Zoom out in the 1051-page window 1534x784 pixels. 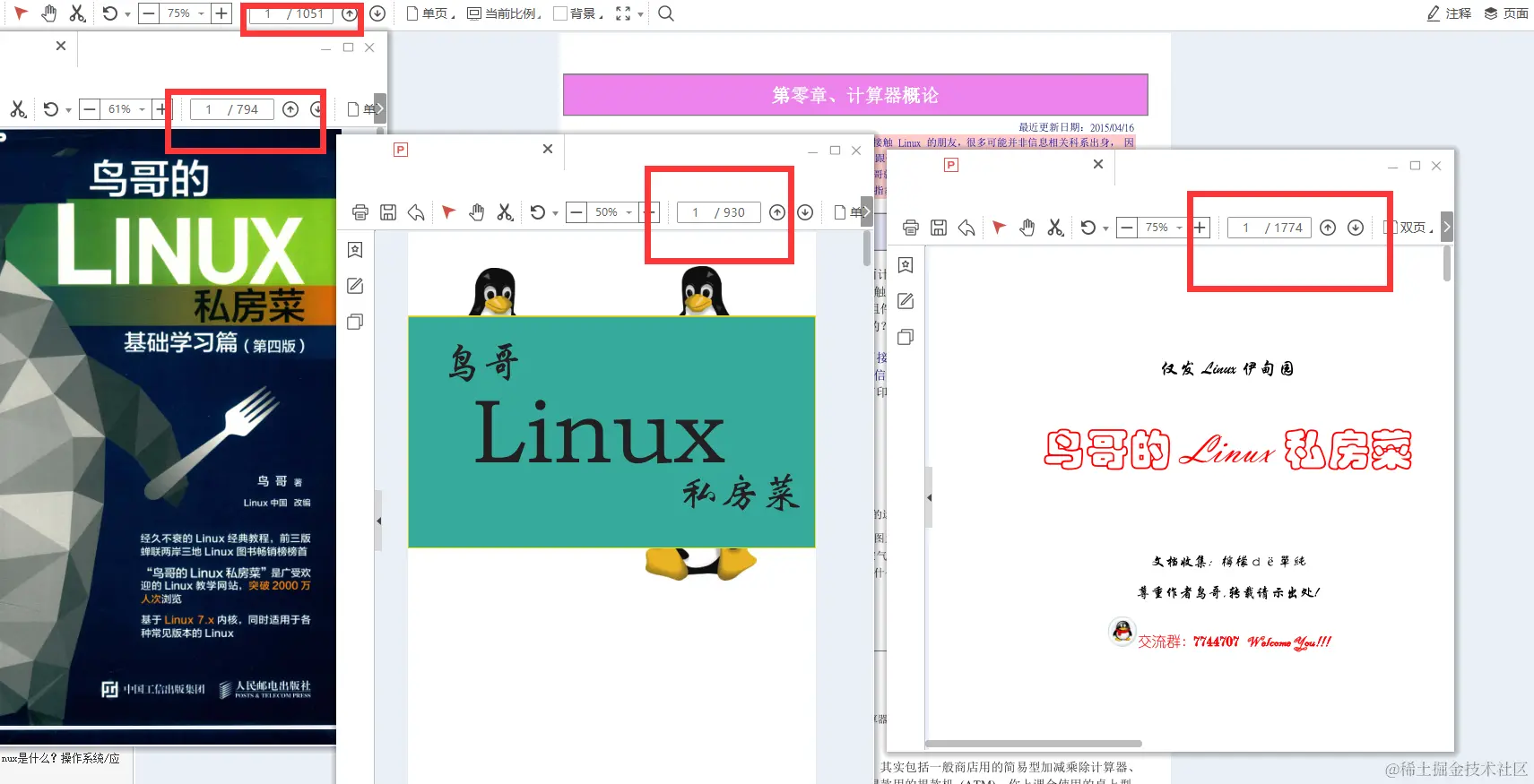149,13
